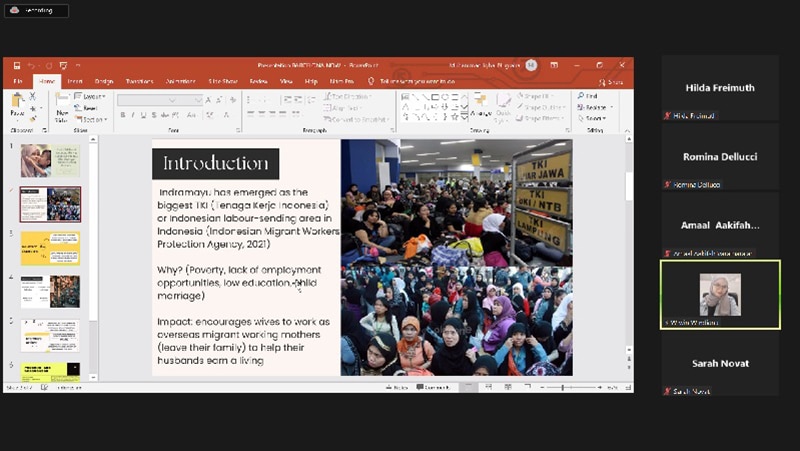Open the Insert ribbon tab
The width and height of the screenshot is (800, 451).
point(74,81)
